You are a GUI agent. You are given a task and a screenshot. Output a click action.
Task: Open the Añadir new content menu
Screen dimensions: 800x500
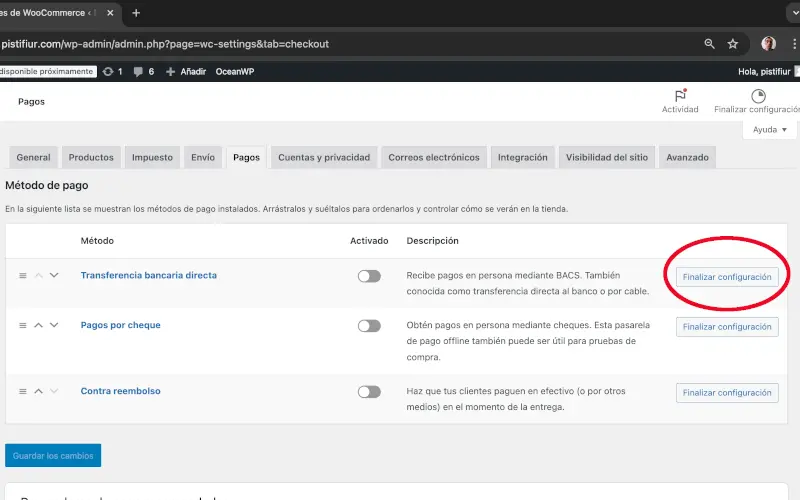click(x=185, y=72)
